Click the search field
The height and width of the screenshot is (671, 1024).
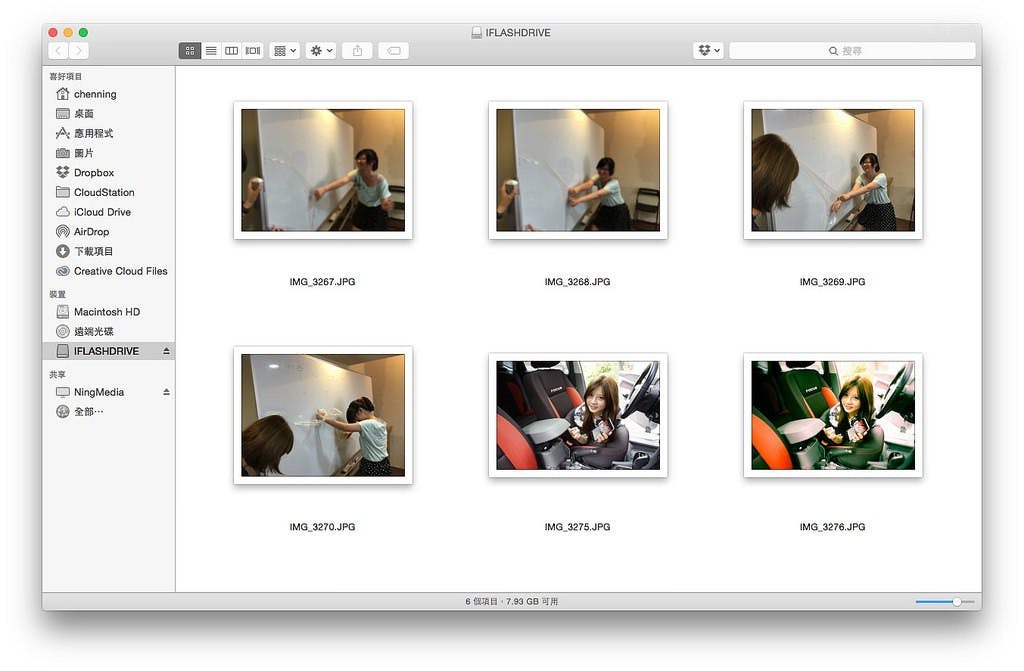(852, 50)
